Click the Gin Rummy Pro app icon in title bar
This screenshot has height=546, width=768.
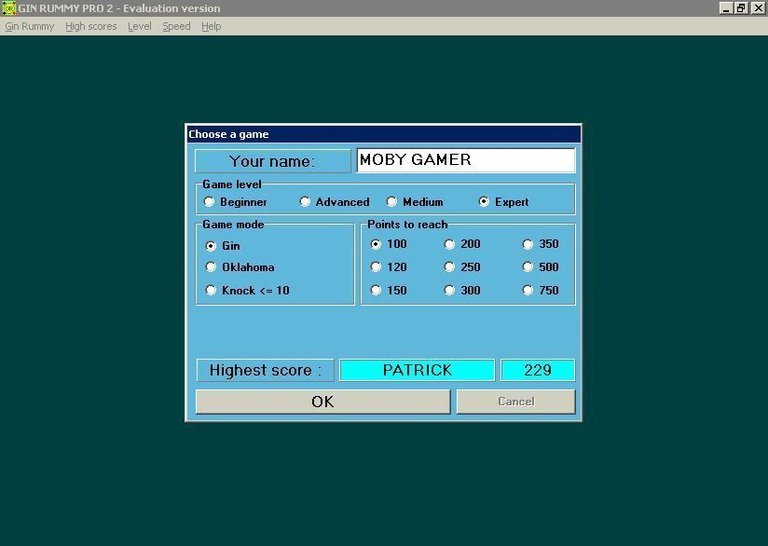(9, 8)
